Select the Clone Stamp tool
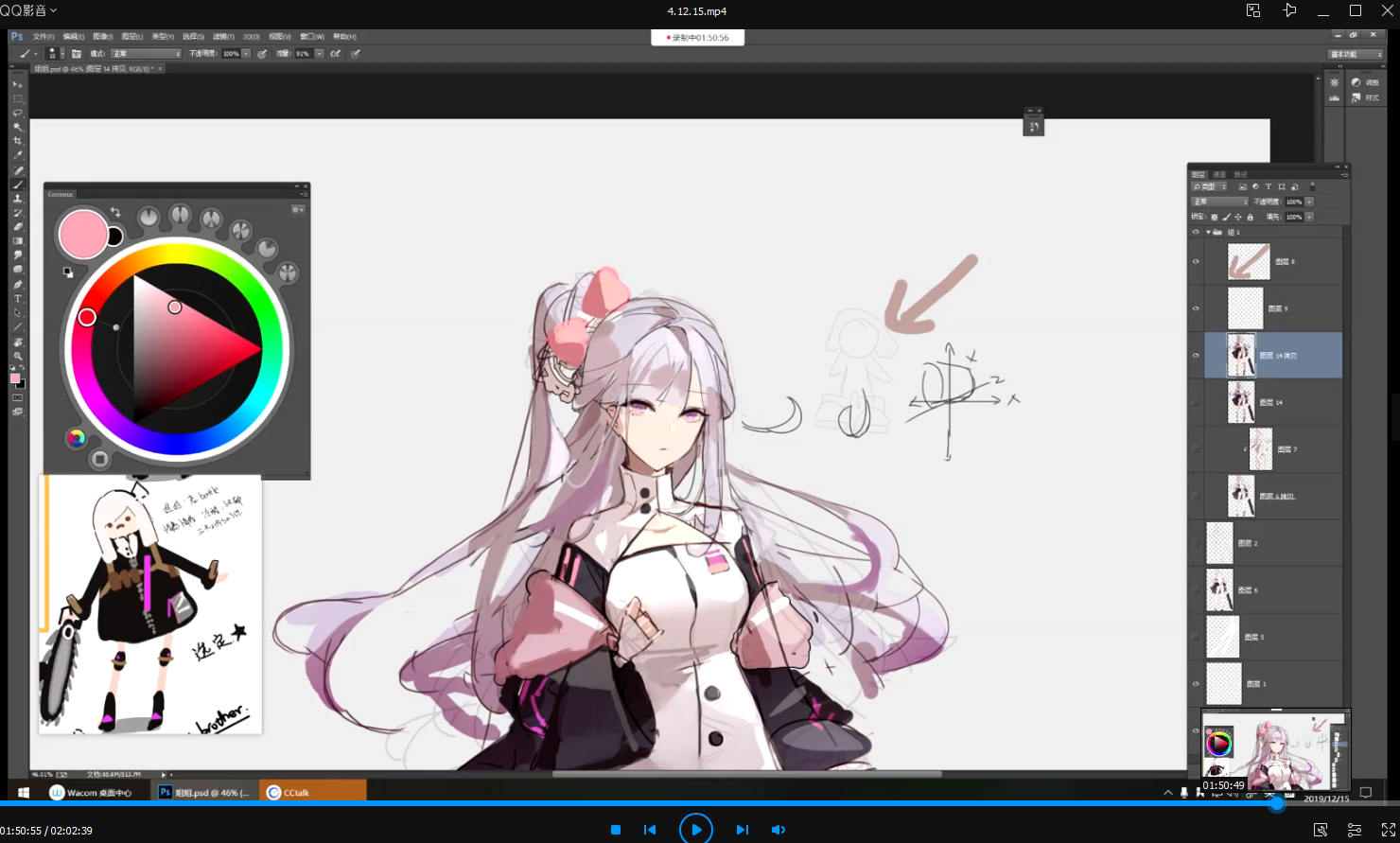Image resolution: width=1400 pixels, height=843 pixels. (x=17, y=199)
